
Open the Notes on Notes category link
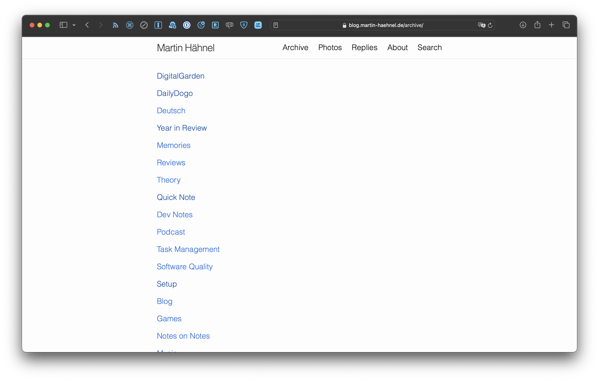[183, 336]
